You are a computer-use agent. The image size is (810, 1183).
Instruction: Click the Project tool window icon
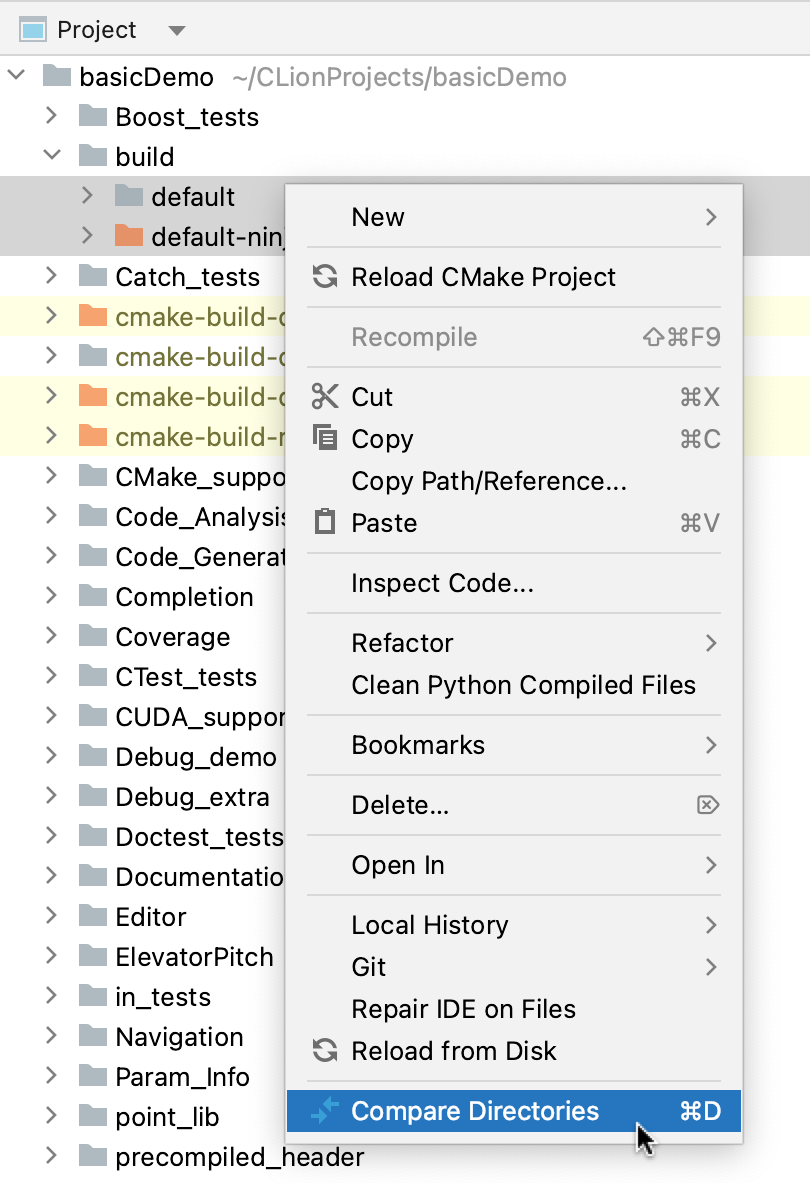30,29
